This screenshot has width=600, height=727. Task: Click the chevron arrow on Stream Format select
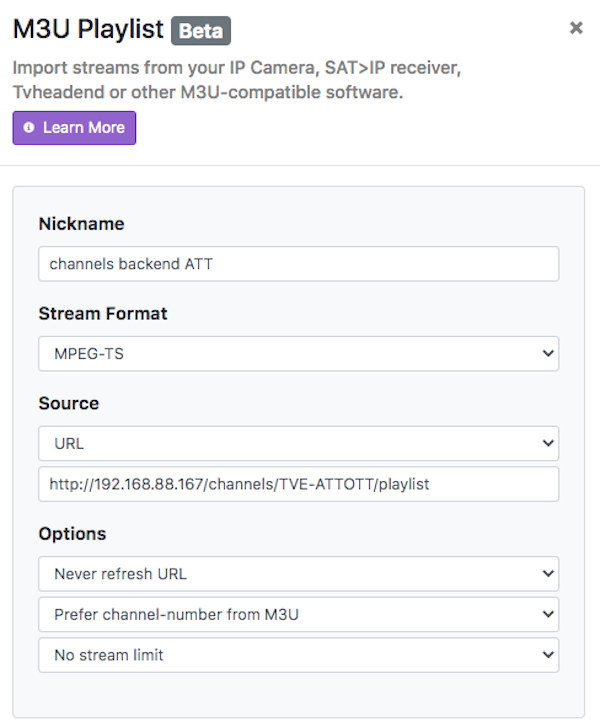tap(546, 354)
